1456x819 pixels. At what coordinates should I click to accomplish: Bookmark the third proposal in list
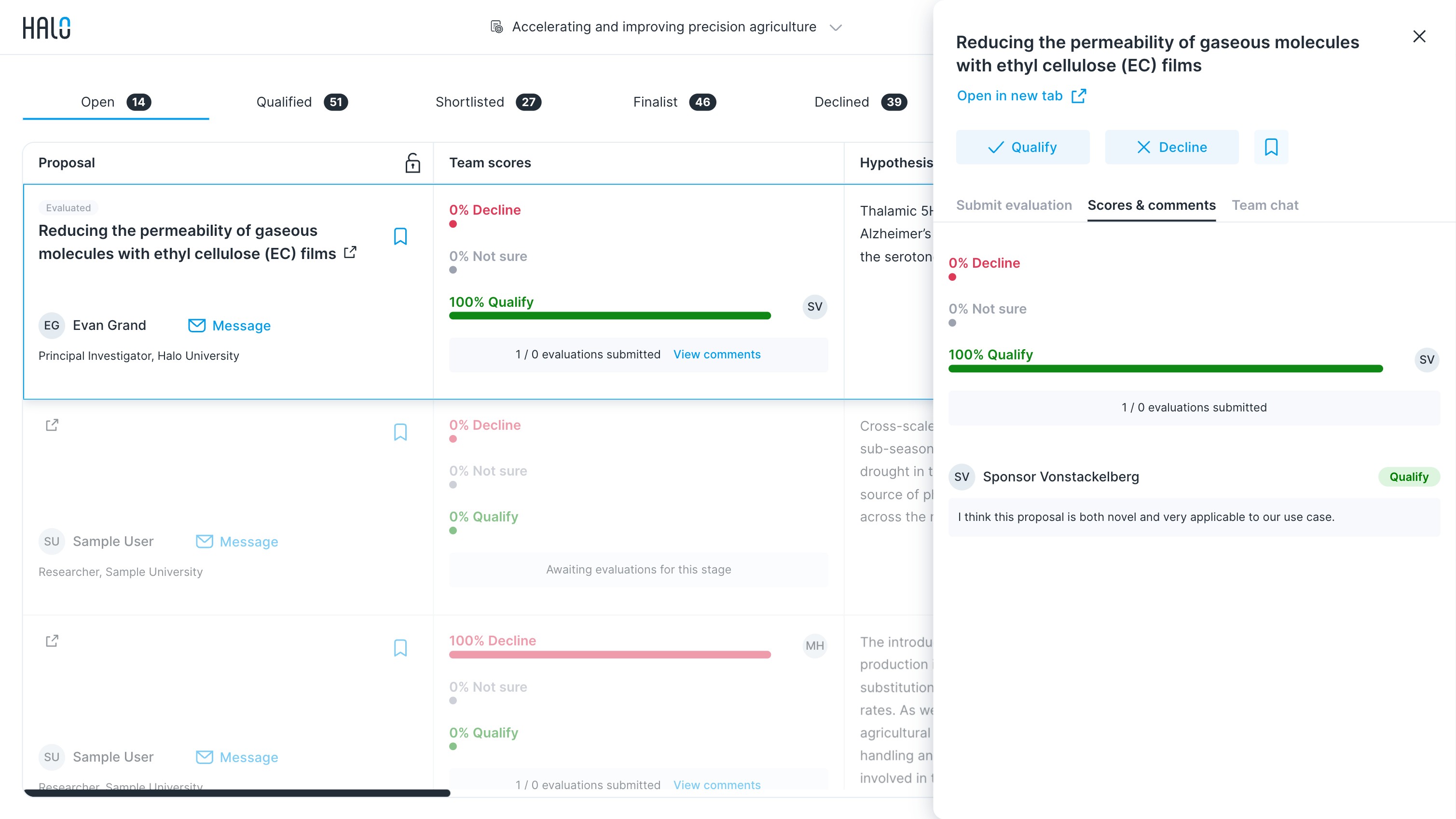400,648
